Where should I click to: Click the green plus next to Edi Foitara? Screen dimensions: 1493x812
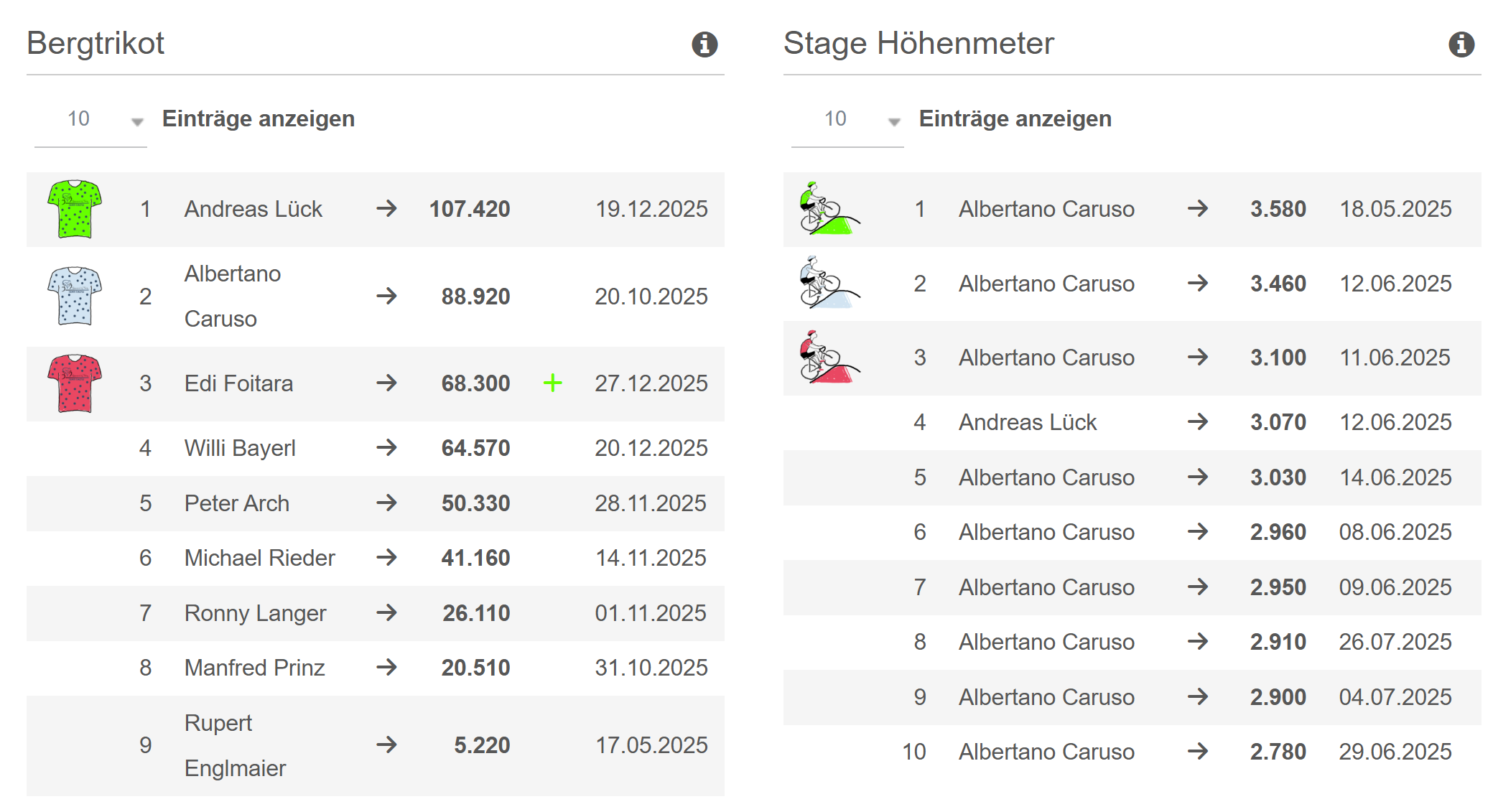tap(552, 383)
